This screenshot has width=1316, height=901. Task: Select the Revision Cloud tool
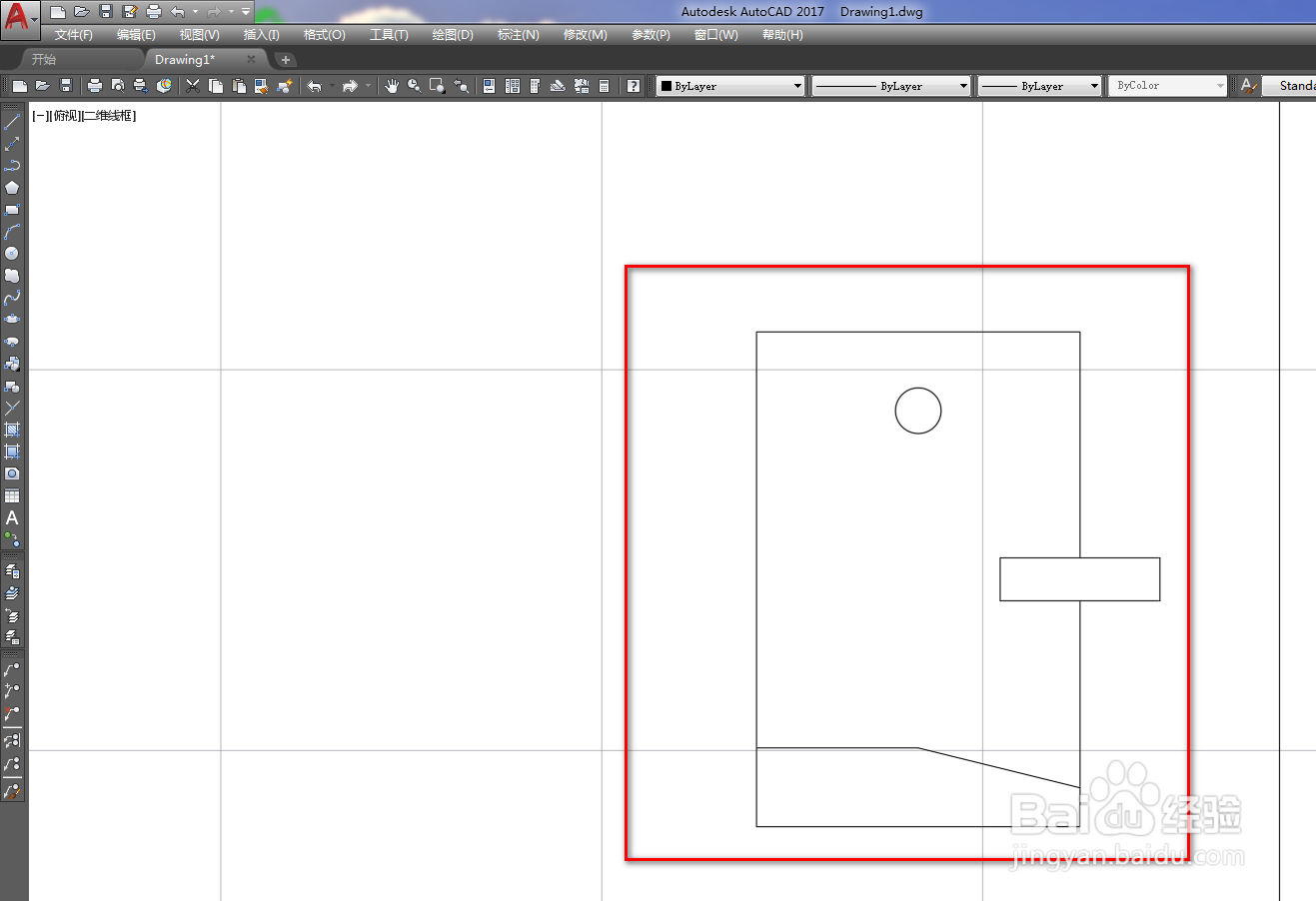click(12, 276)
